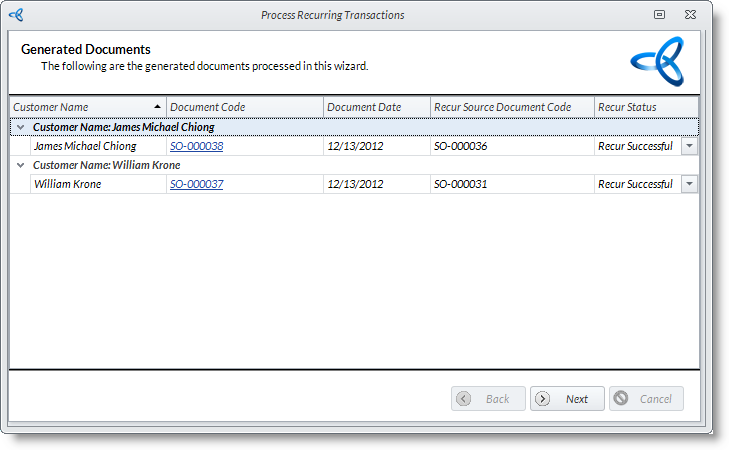Open Recur Status dropdown for James Michael Chiong
Image resolution: width=729 pixels, height=450 pixels.
(689, 146)
